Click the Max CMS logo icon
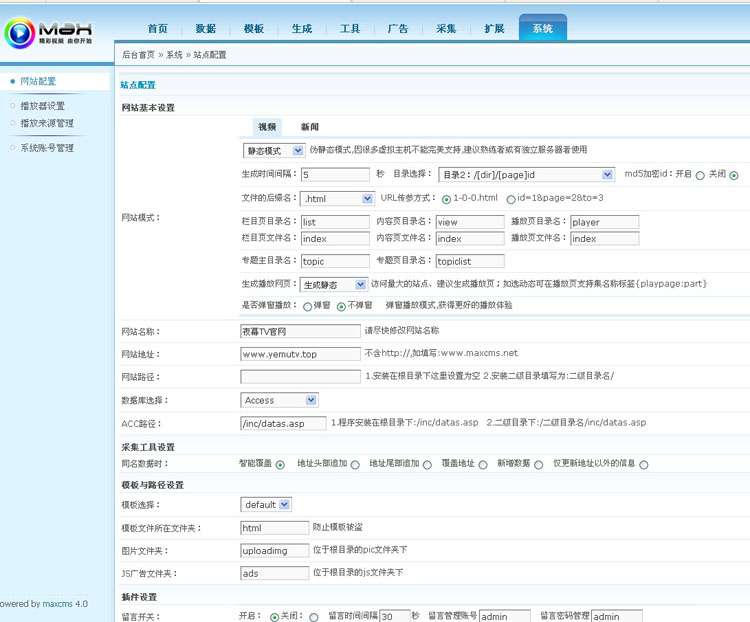750x622 pixels. pos(20,33)
